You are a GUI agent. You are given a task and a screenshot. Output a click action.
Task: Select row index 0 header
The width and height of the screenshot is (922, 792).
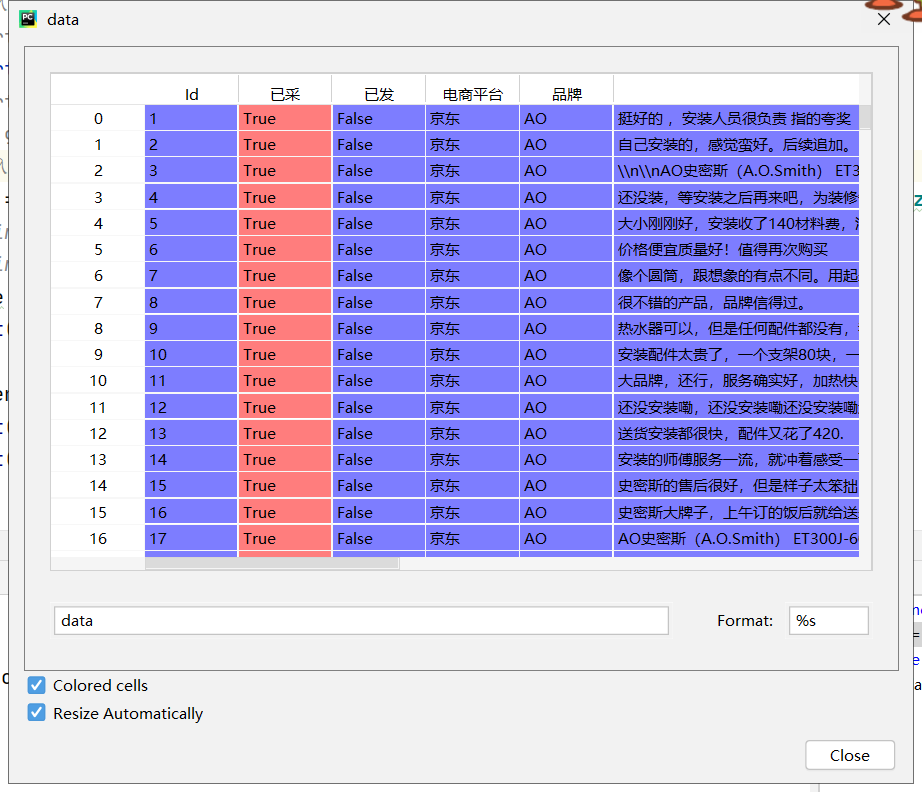tap(98, 118)
